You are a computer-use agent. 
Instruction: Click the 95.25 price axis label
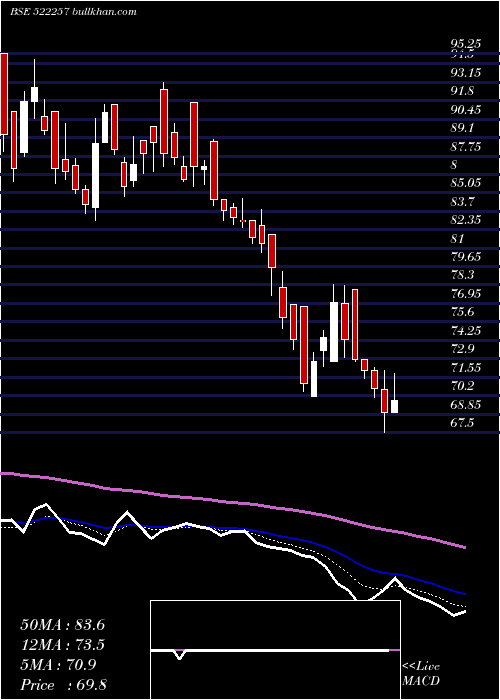click(466, 44)
